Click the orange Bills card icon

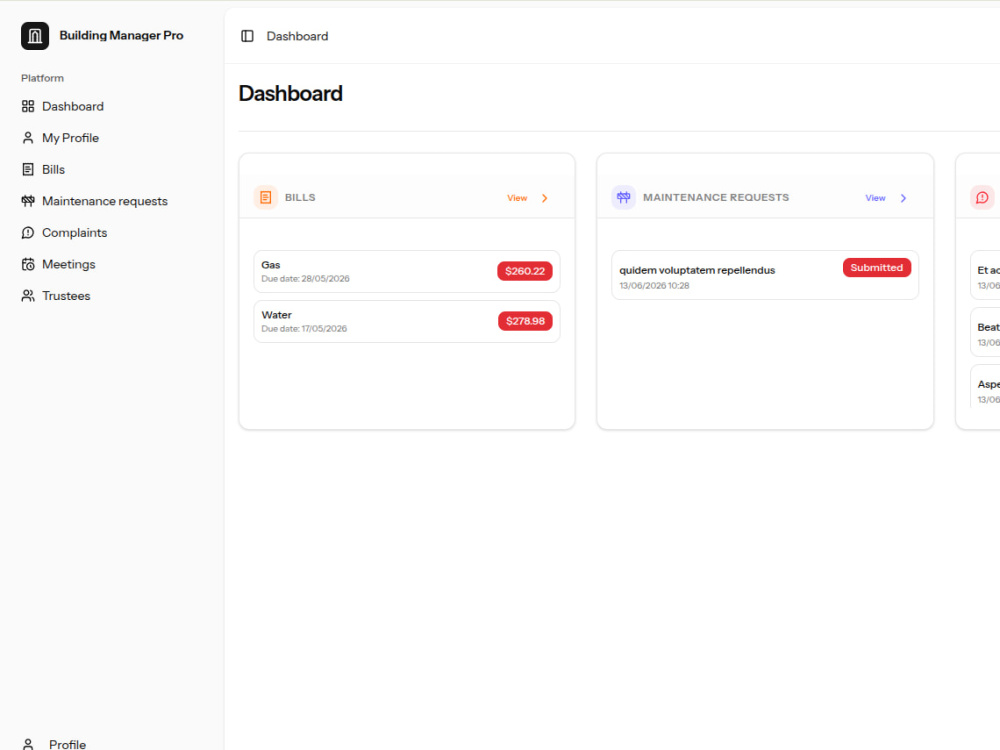(266, 198)
